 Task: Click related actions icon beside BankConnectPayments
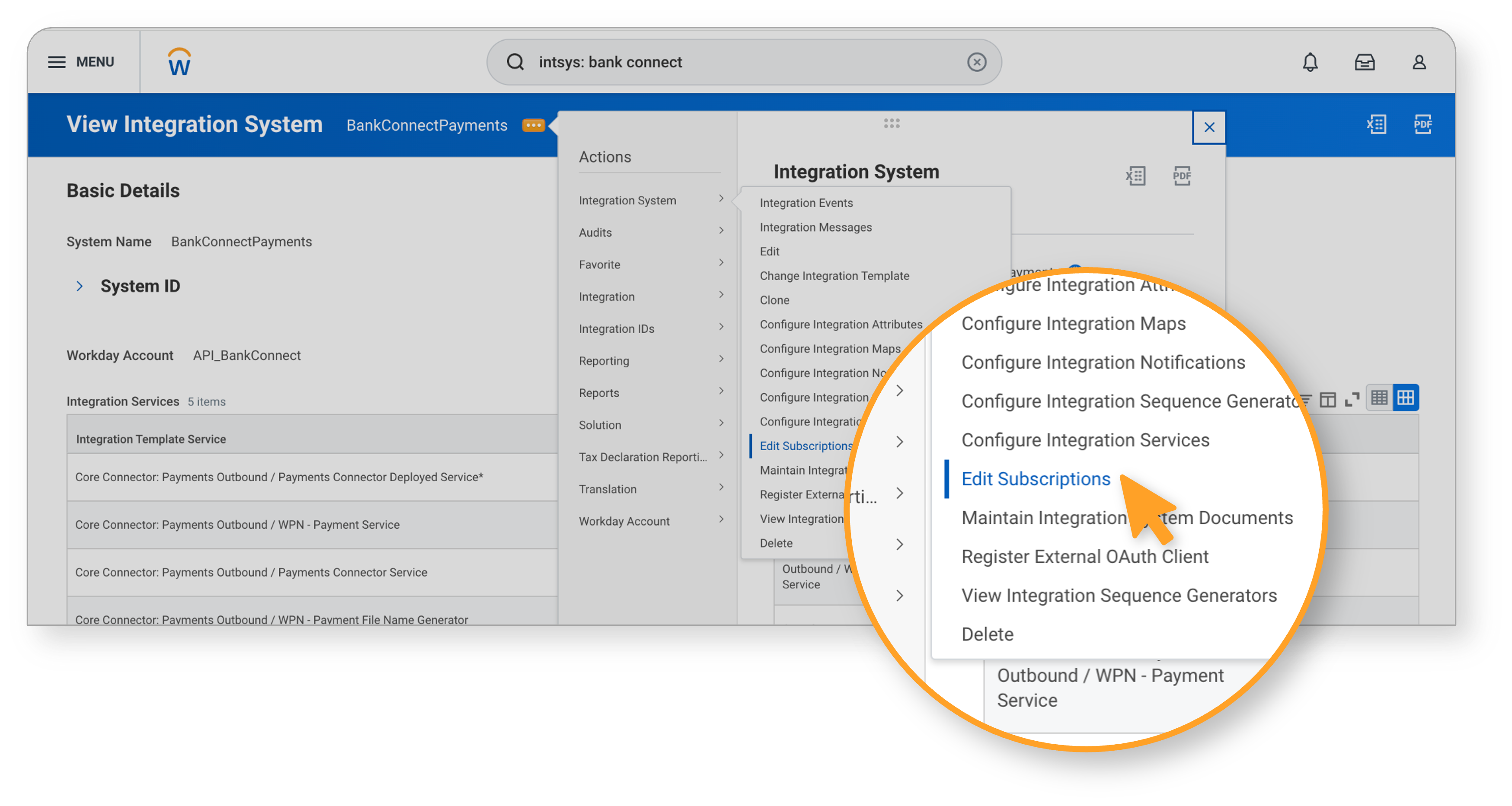coord(533,125)
